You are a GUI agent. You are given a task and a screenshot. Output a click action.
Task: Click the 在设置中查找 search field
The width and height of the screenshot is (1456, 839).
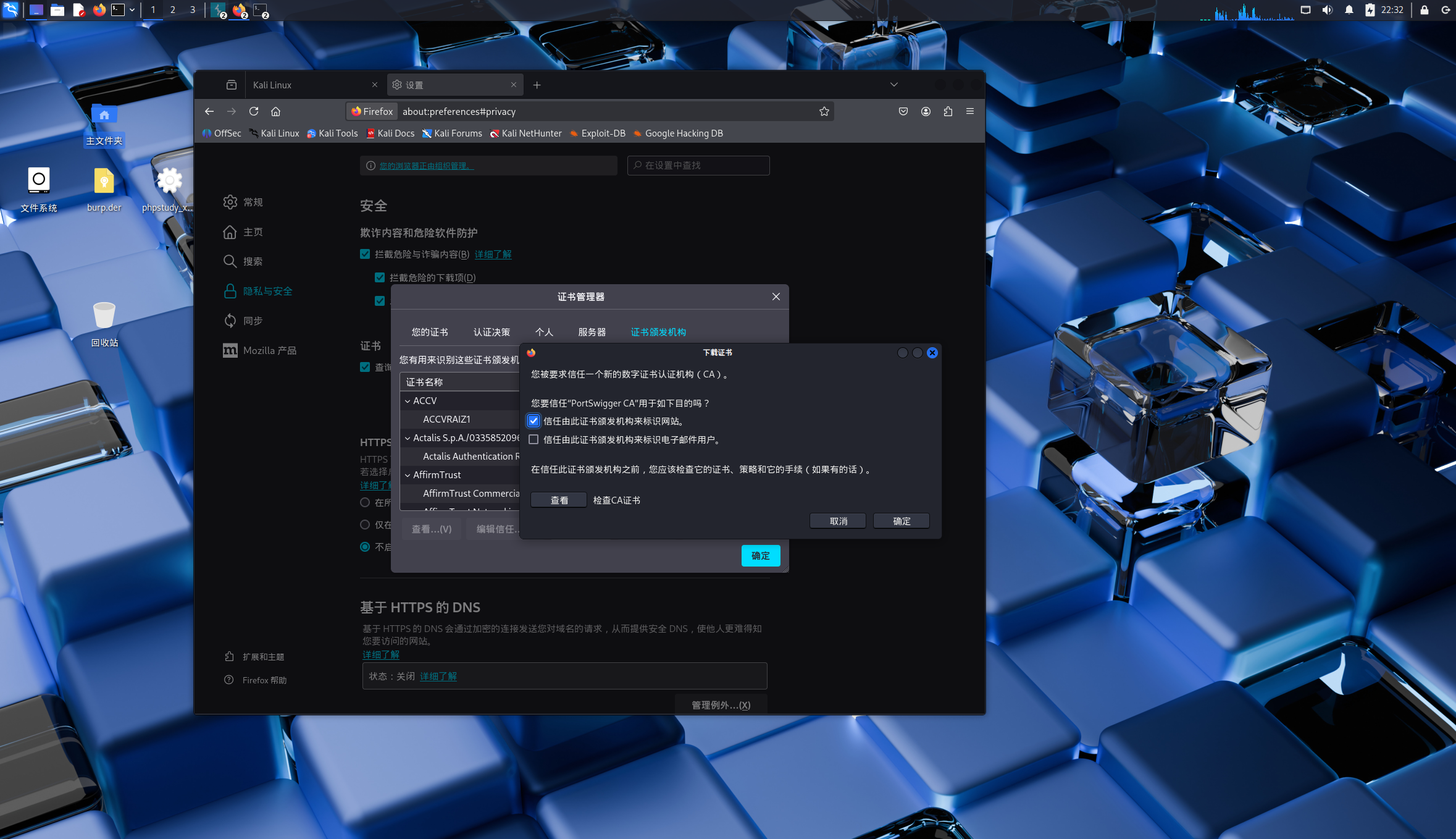(699, 166)
